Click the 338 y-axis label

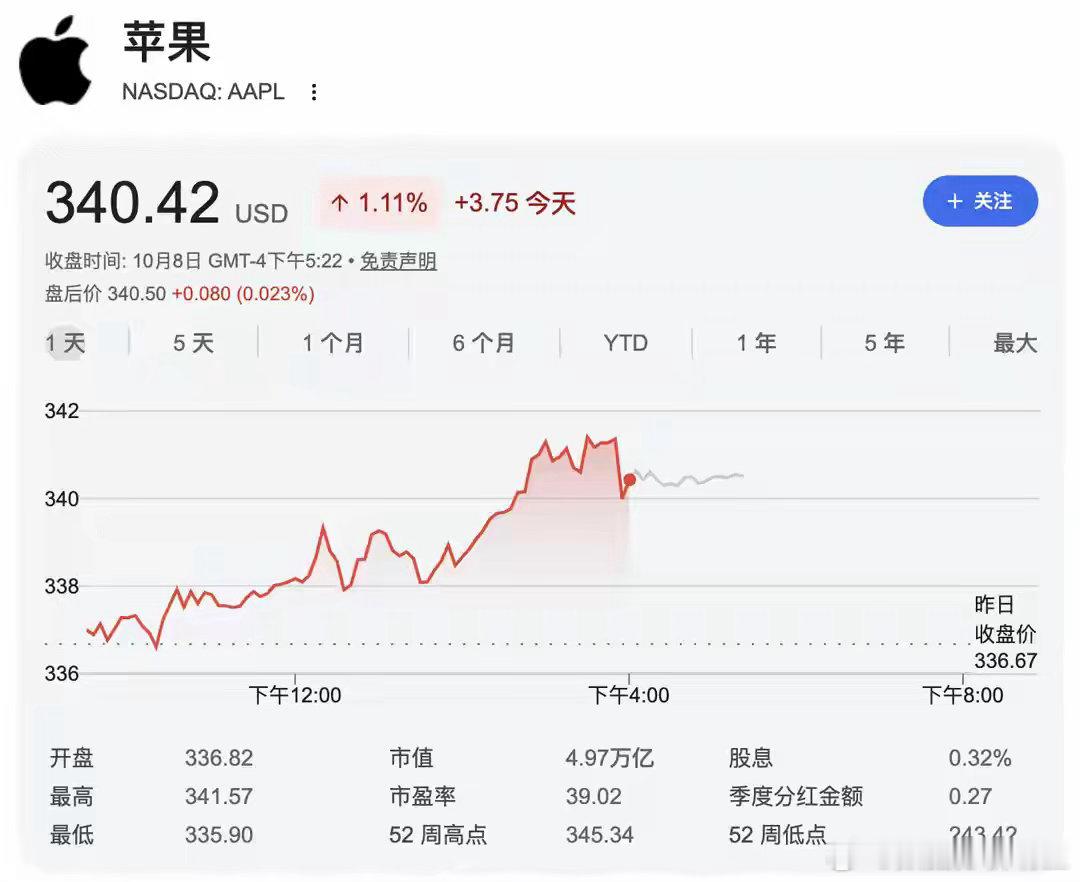click(62, 587)
